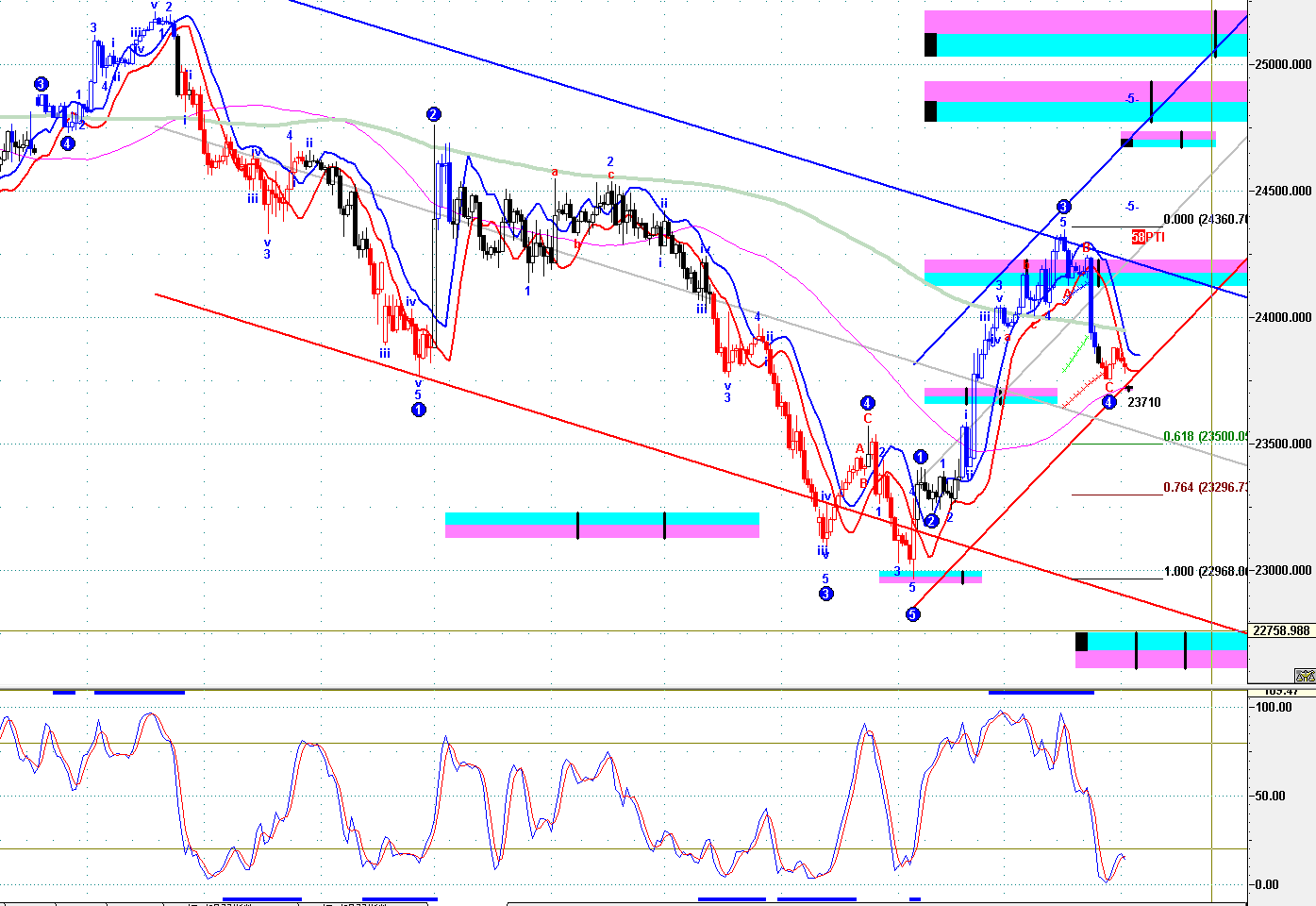Click black square handle of topmost projection box

[930, 44]
